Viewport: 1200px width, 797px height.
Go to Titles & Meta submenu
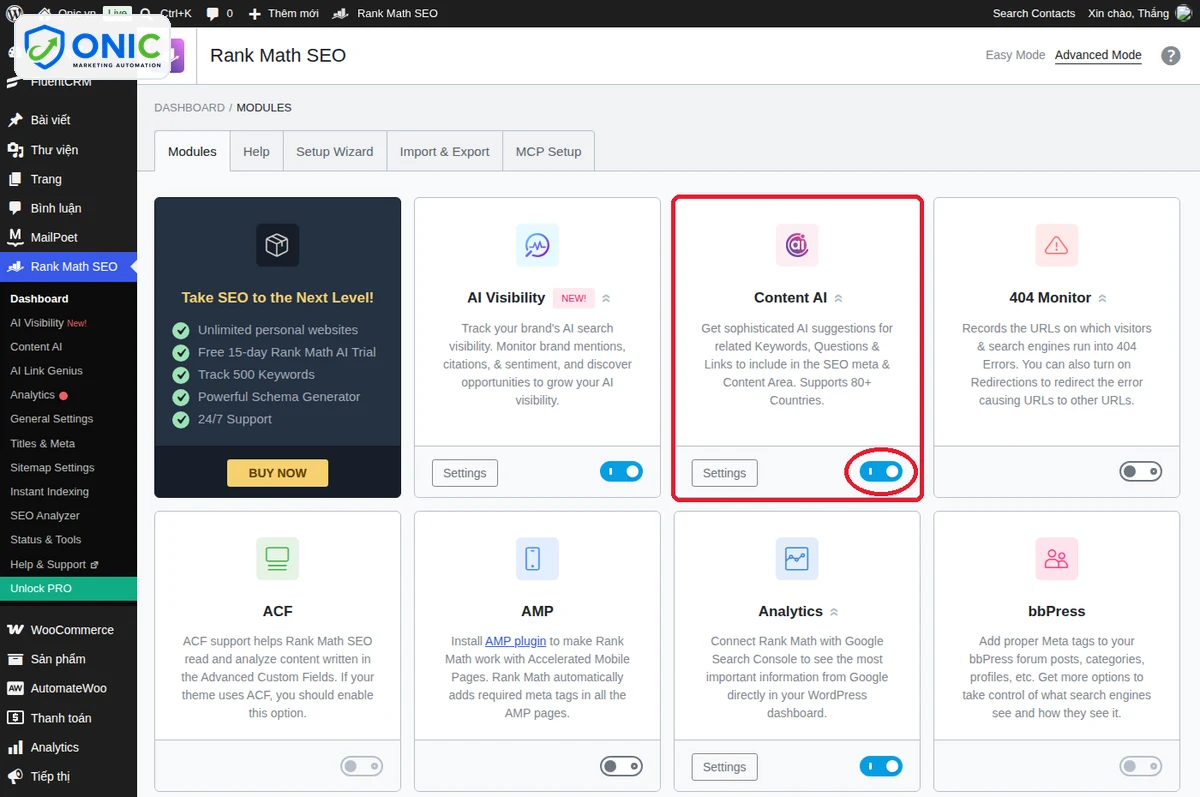click(42, 443)
